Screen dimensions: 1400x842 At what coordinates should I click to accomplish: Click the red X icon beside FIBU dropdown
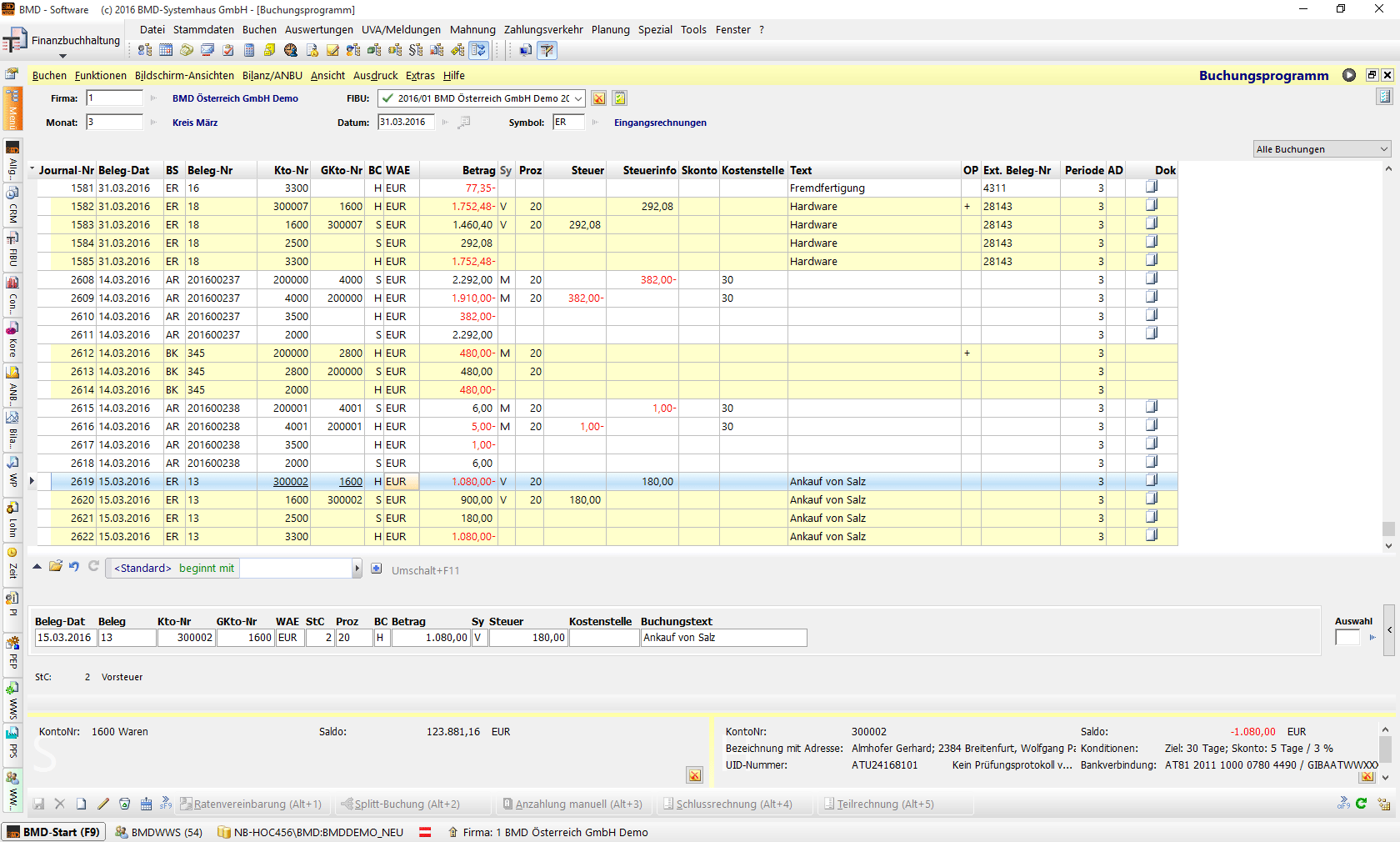[598, 98]
